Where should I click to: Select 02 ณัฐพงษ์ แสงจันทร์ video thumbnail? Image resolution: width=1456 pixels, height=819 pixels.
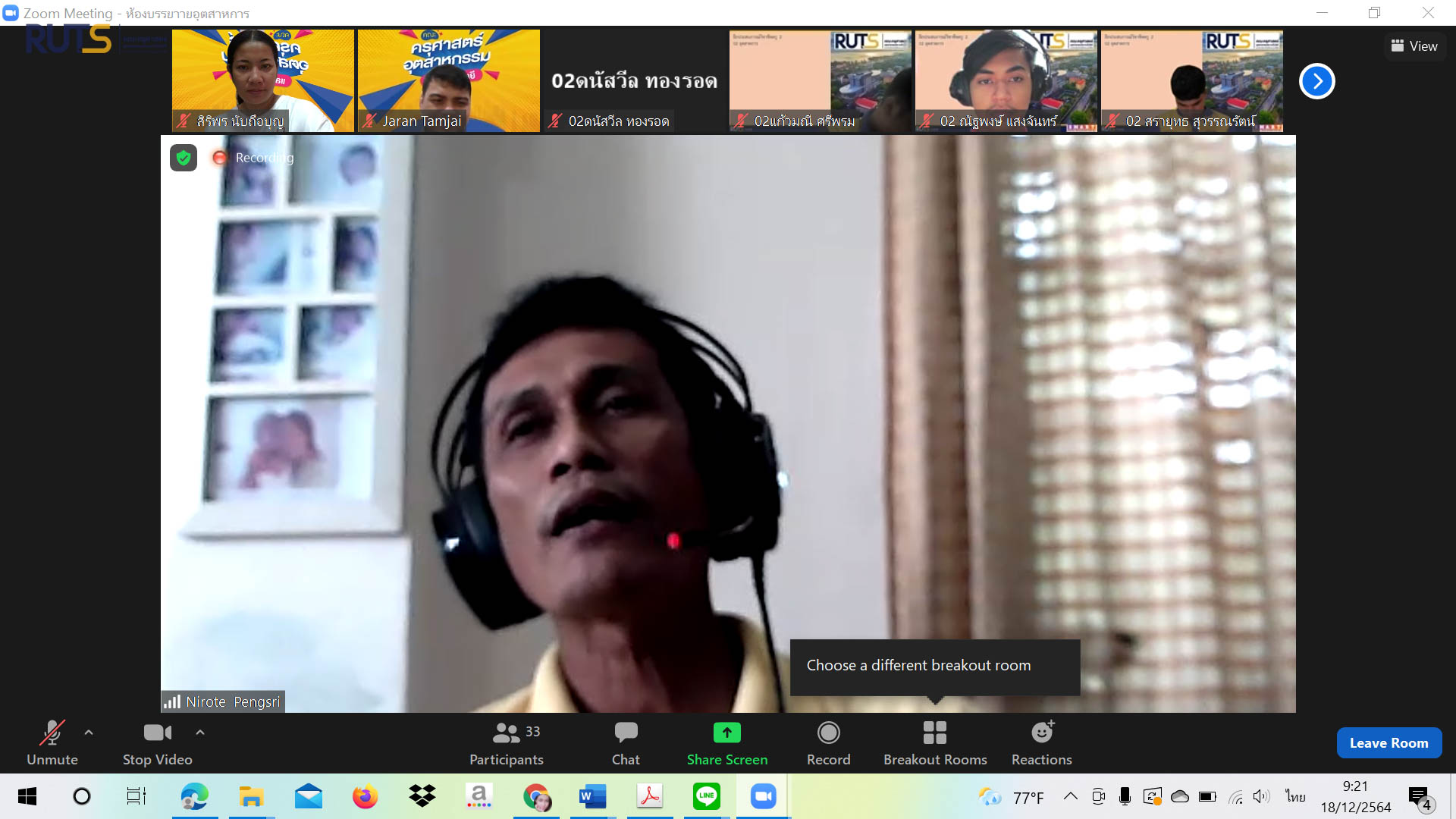tap(1006, 80)
